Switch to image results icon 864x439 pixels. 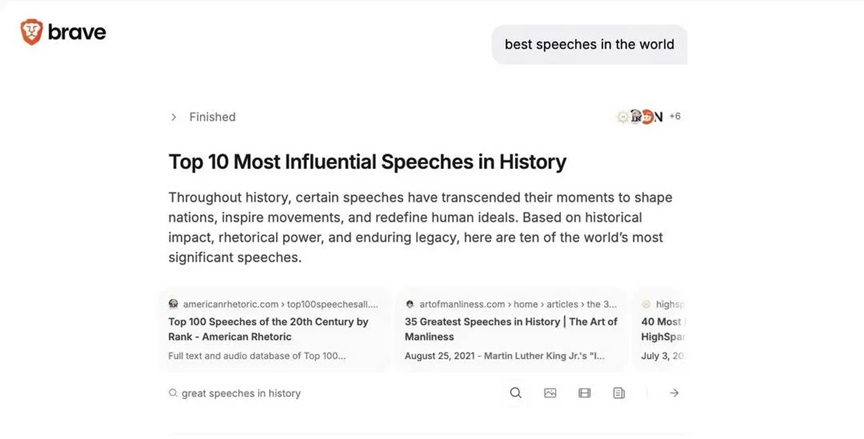(550, 393)
